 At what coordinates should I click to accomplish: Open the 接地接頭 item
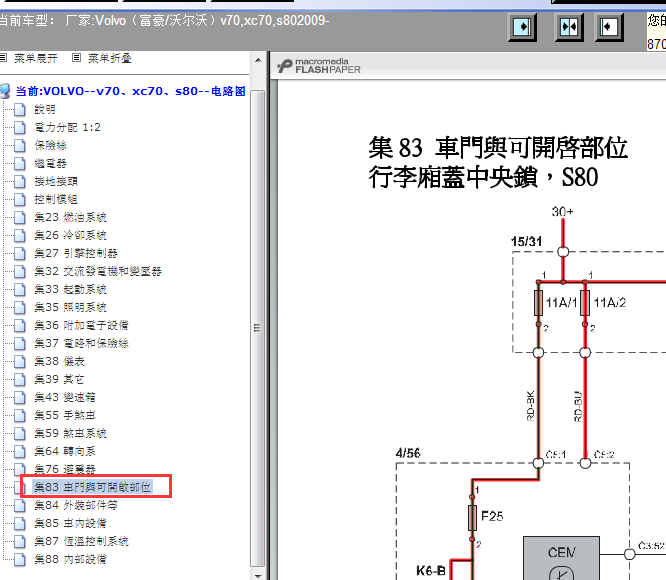pyautogui.click(x=56, y=181)
